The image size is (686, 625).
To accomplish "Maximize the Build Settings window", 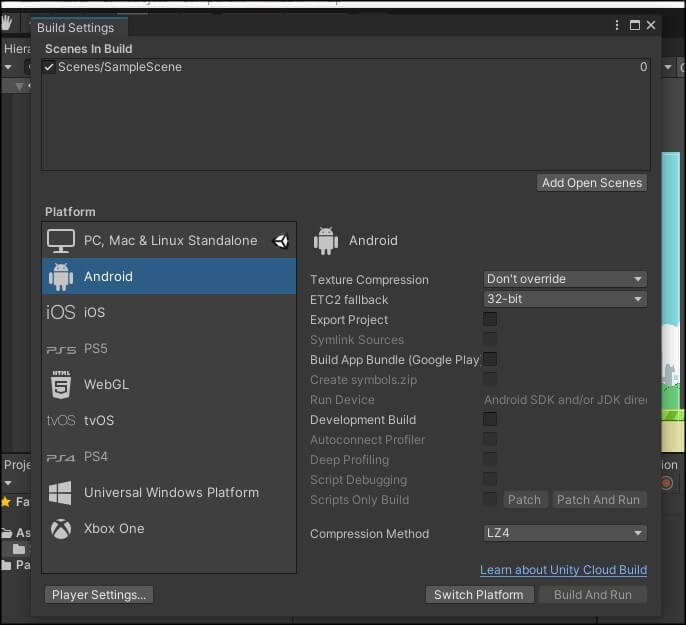I will click(634, 25).
